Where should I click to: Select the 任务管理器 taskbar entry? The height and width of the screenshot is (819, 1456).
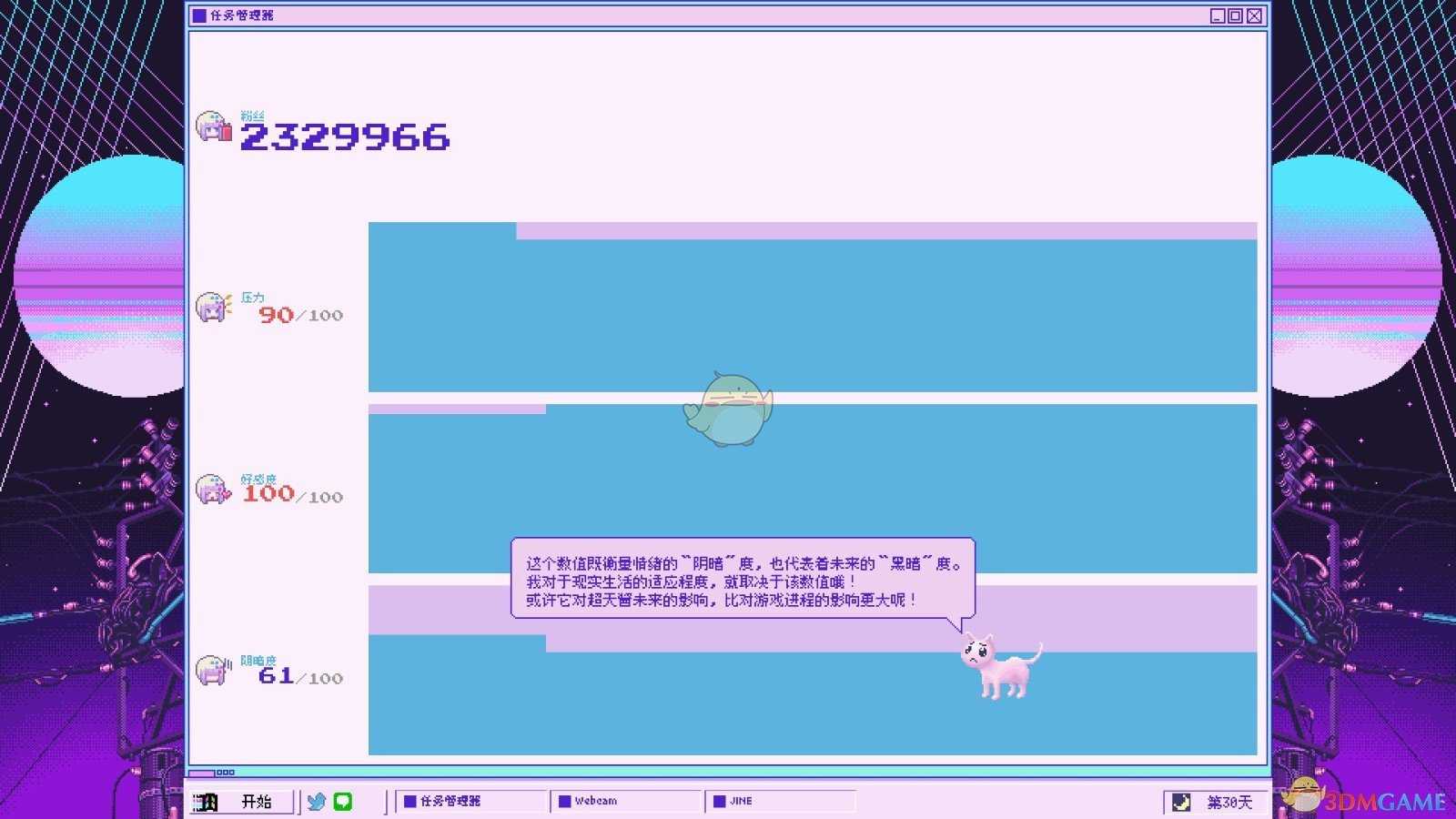[x=471, y=801]
